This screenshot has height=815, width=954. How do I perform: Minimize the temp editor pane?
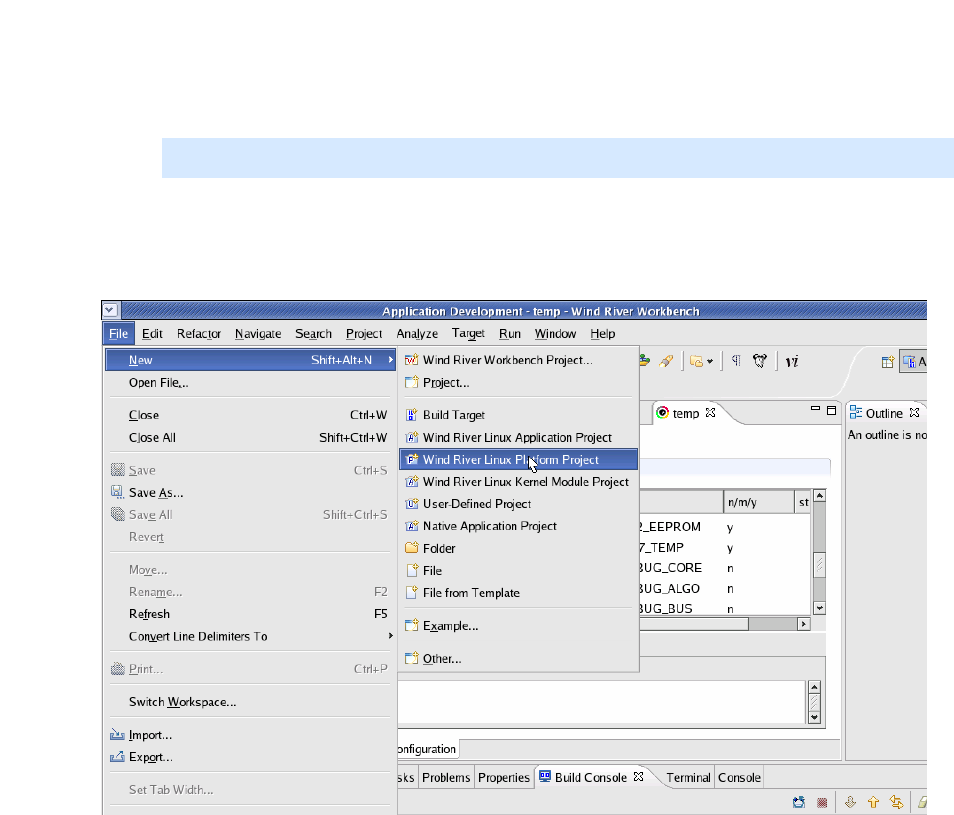pos(815,409)
